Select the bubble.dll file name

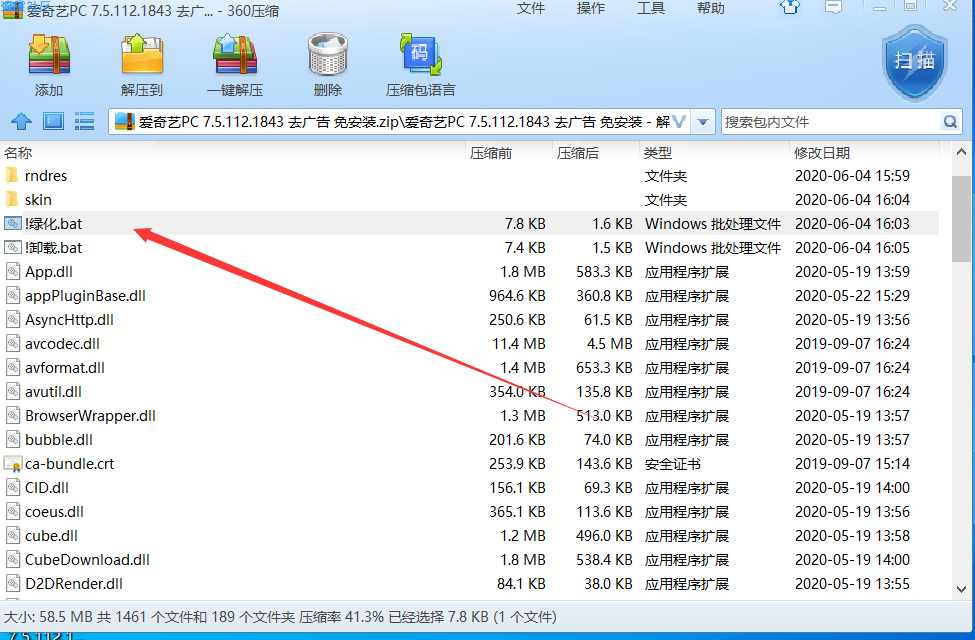point(58,440)
